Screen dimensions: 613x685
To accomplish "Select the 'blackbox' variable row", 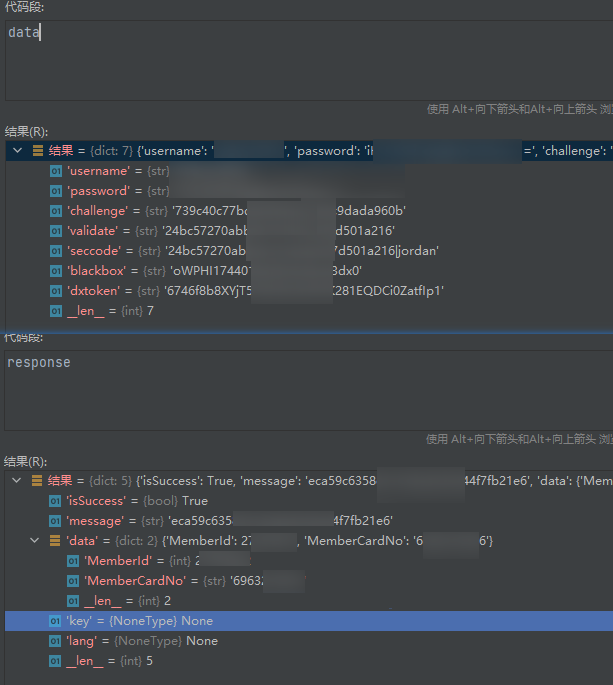I will (309, 271).
